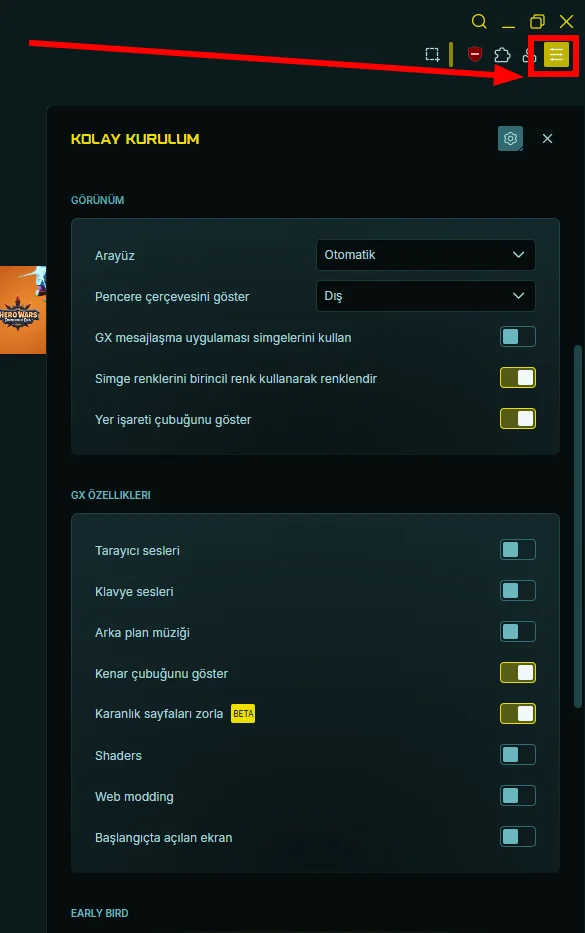Open the red ad blocker shield
585x933 pixels.
click(474, 54)
